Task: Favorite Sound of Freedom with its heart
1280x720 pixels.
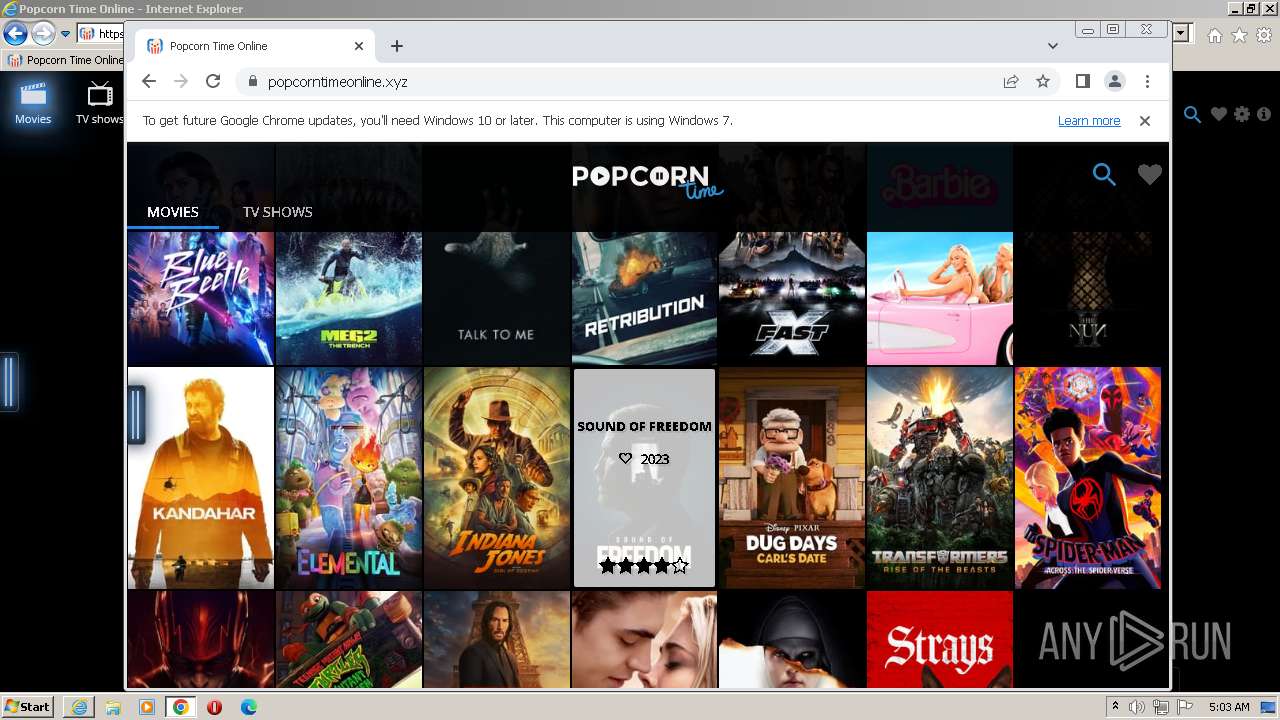Action: pyautogui.click(x=626, y=459)
